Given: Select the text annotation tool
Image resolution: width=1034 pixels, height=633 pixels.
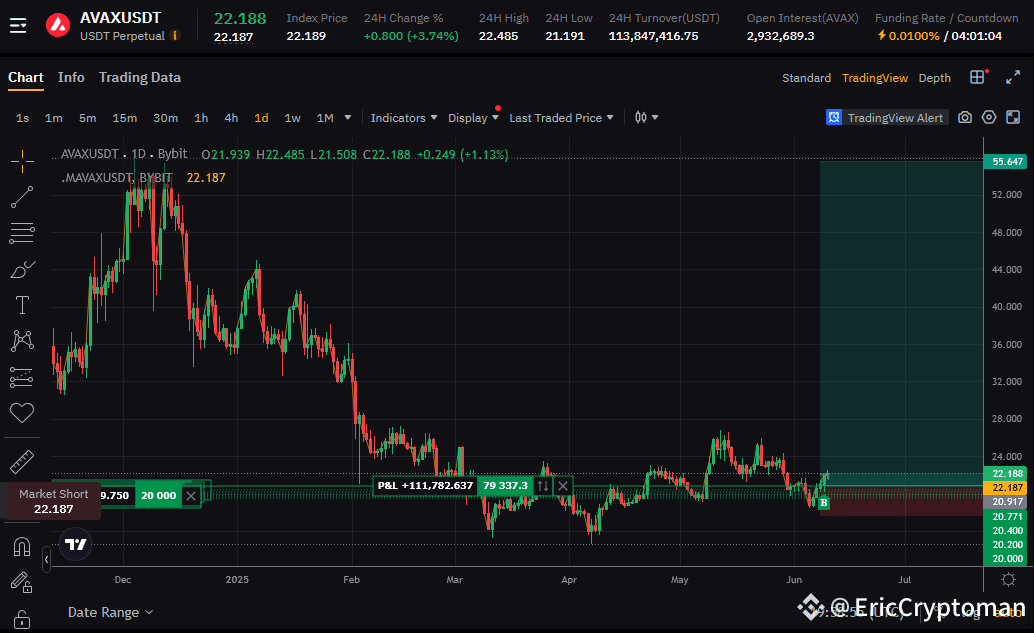Looking at the screenshot, I should [22, 305].
